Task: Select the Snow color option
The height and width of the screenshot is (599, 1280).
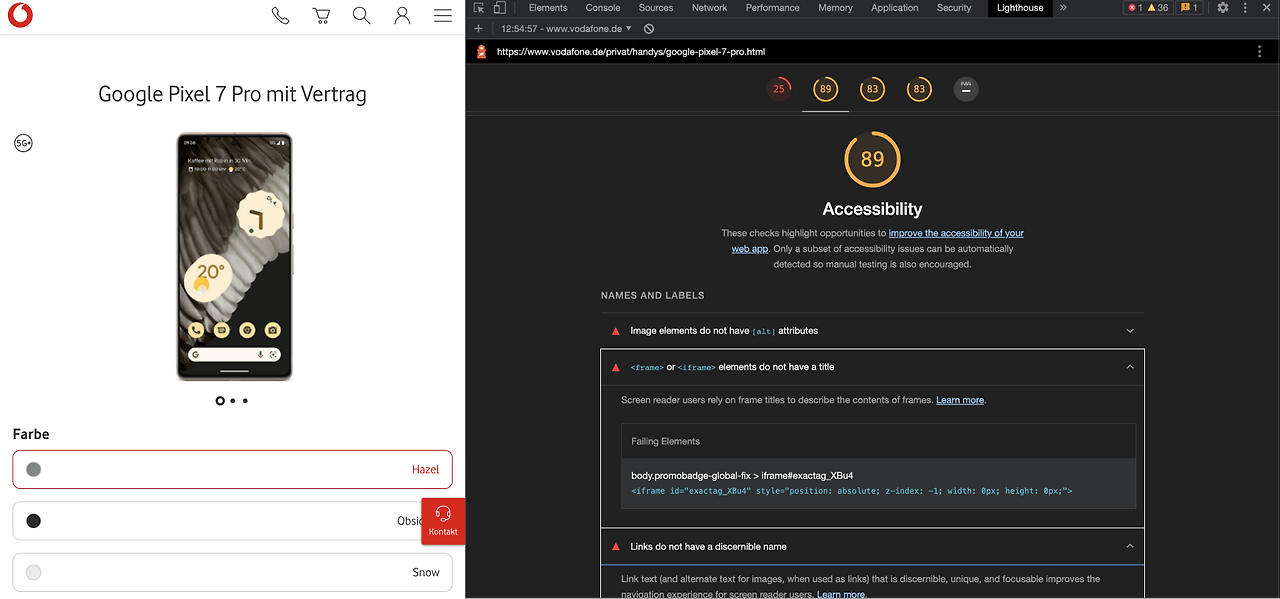Action: [232, 572]
